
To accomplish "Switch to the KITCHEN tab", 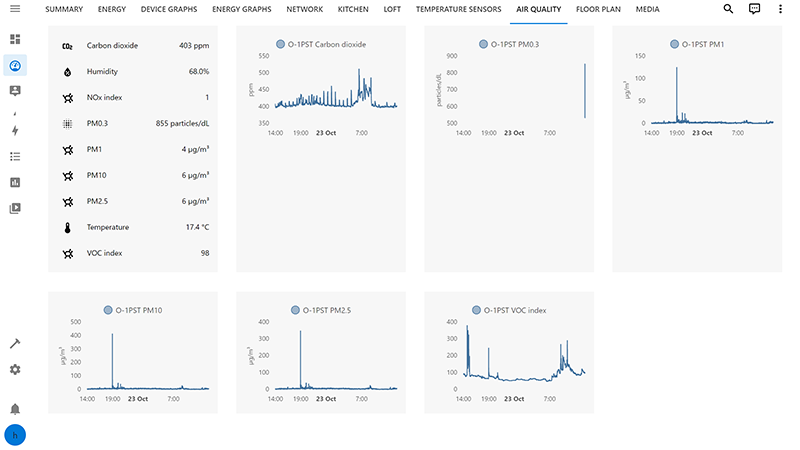I will point(353,9).
